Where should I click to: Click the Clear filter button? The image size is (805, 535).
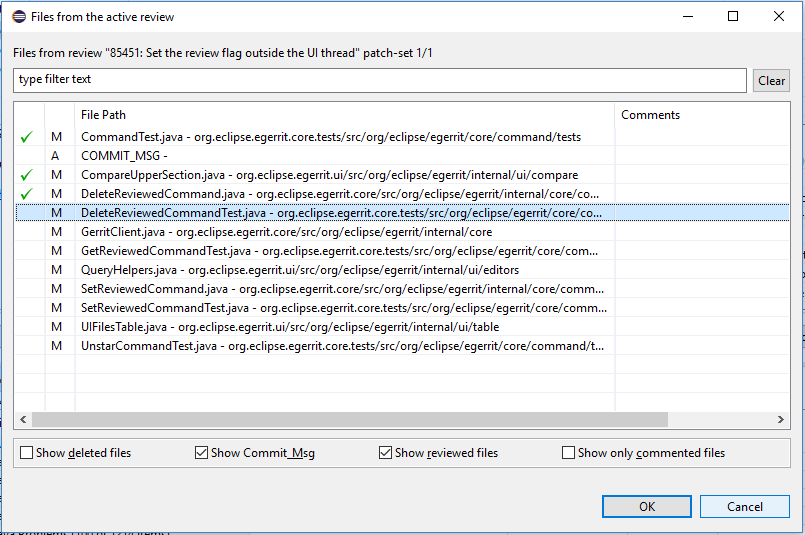point(771,81)
